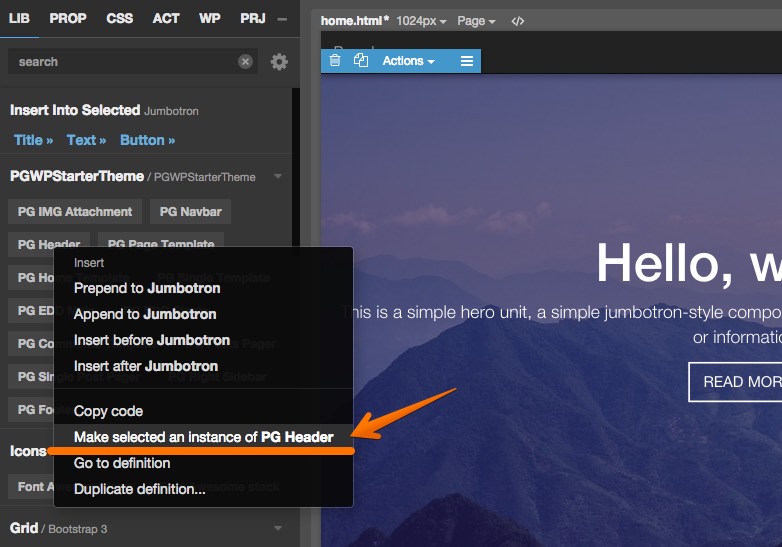Image resolution: width=782 pixels, height=547 pixels.
Task: Select the PG Navbar component
Action: click(191, 211)
